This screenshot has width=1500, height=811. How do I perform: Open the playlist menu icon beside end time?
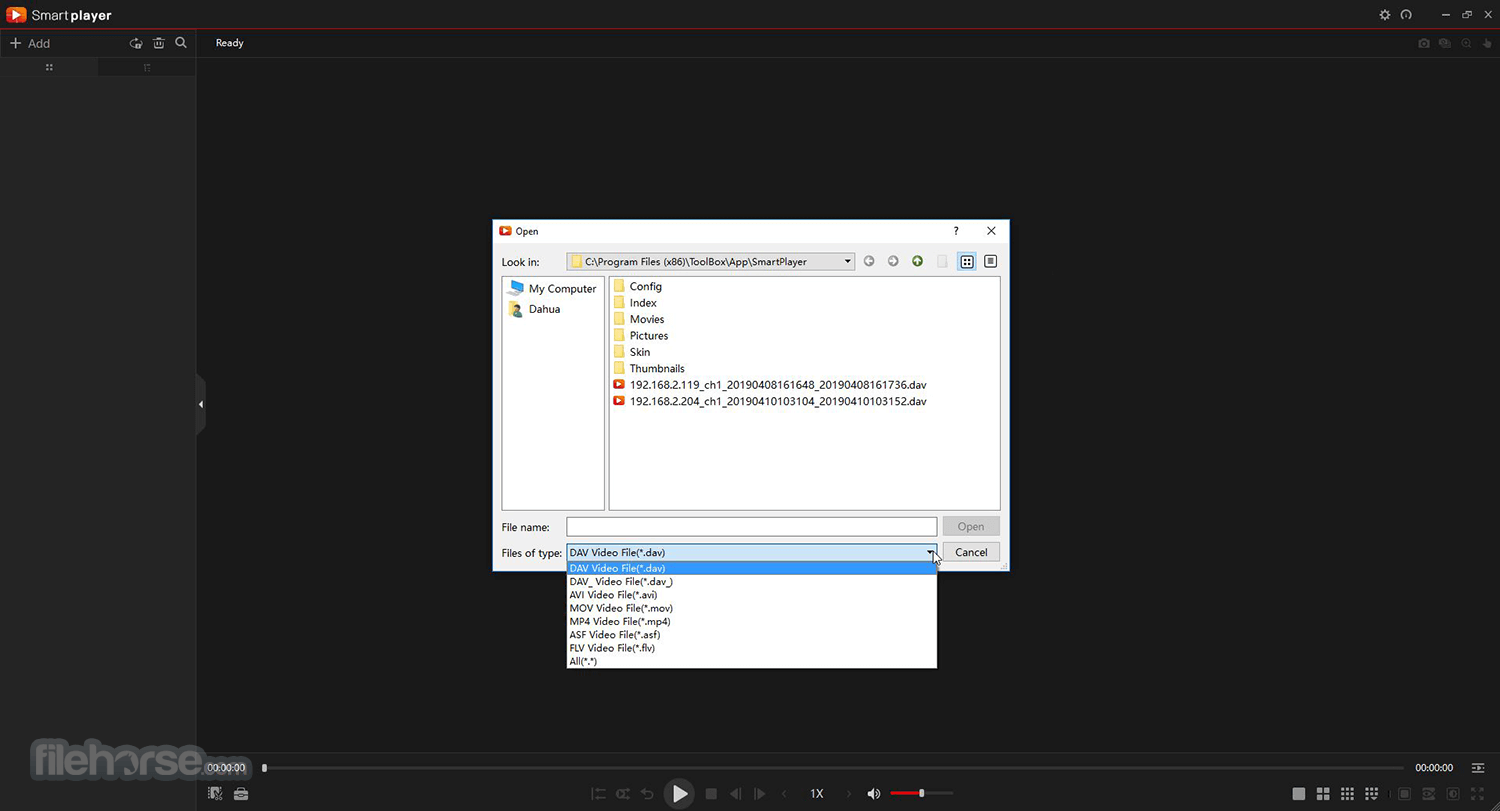1478,768
